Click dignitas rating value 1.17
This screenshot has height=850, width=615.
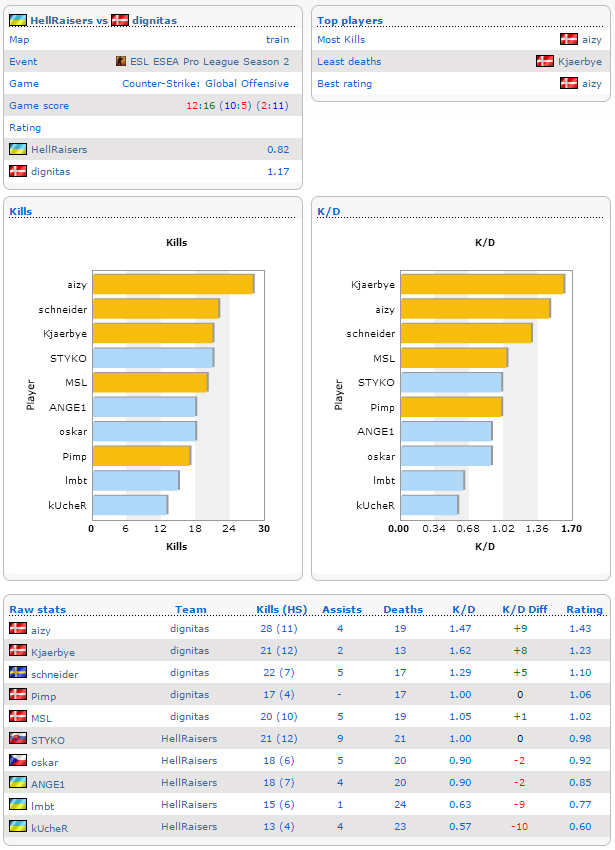(278, 171)
